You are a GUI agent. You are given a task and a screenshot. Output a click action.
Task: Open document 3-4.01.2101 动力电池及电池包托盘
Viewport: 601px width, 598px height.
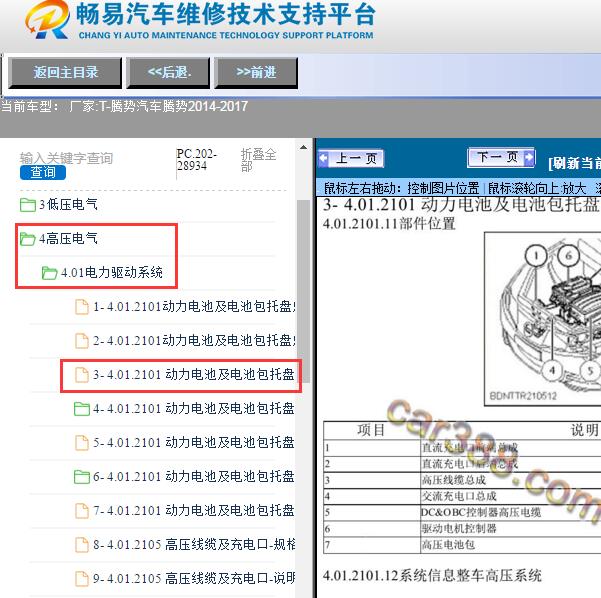click(194, 375)
